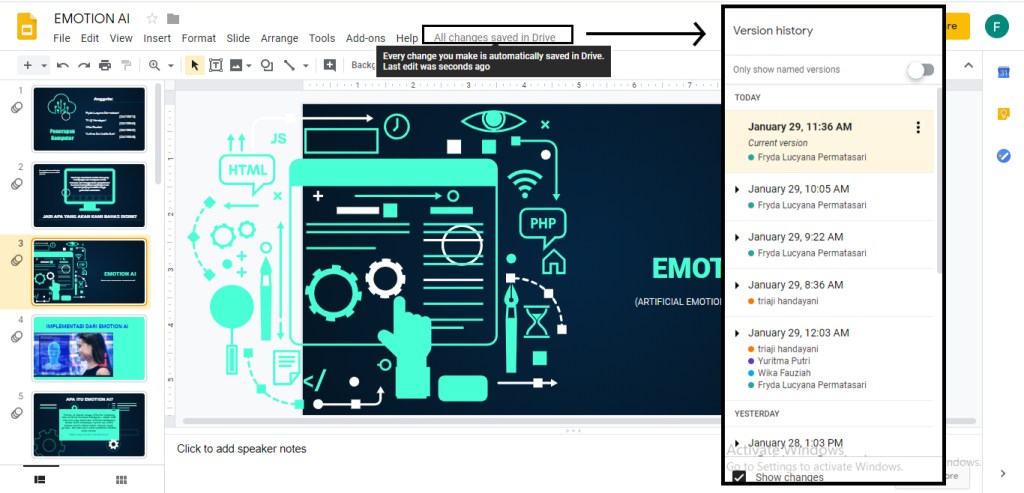Switch to grid view of slides
The image size is (1024, 493).
121,480
